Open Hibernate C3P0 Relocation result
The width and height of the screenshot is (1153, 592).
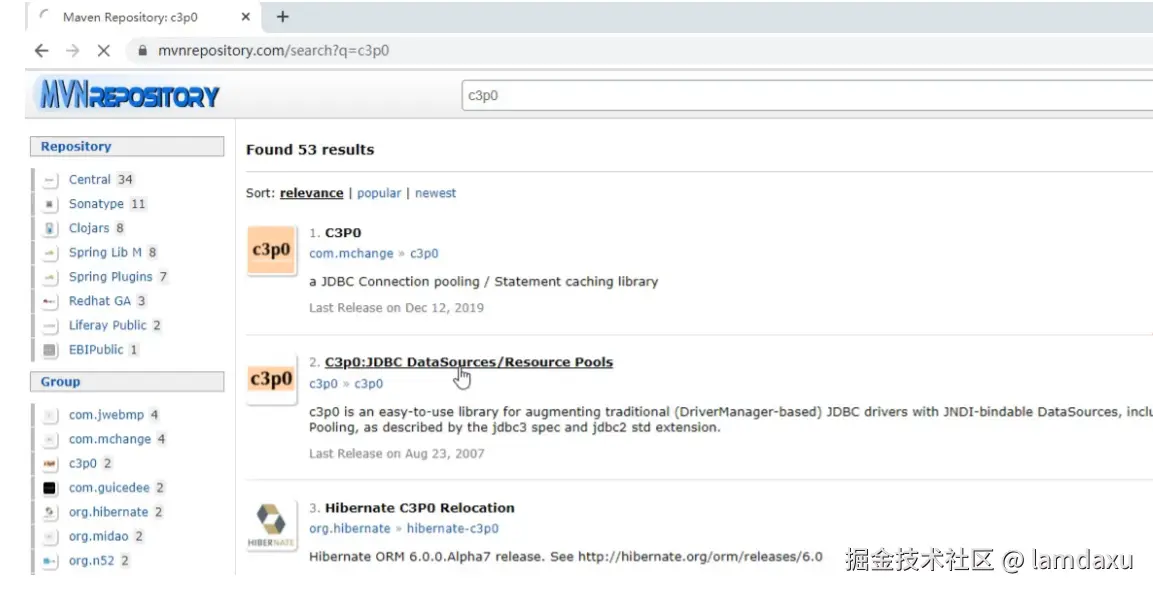point(419,508)
